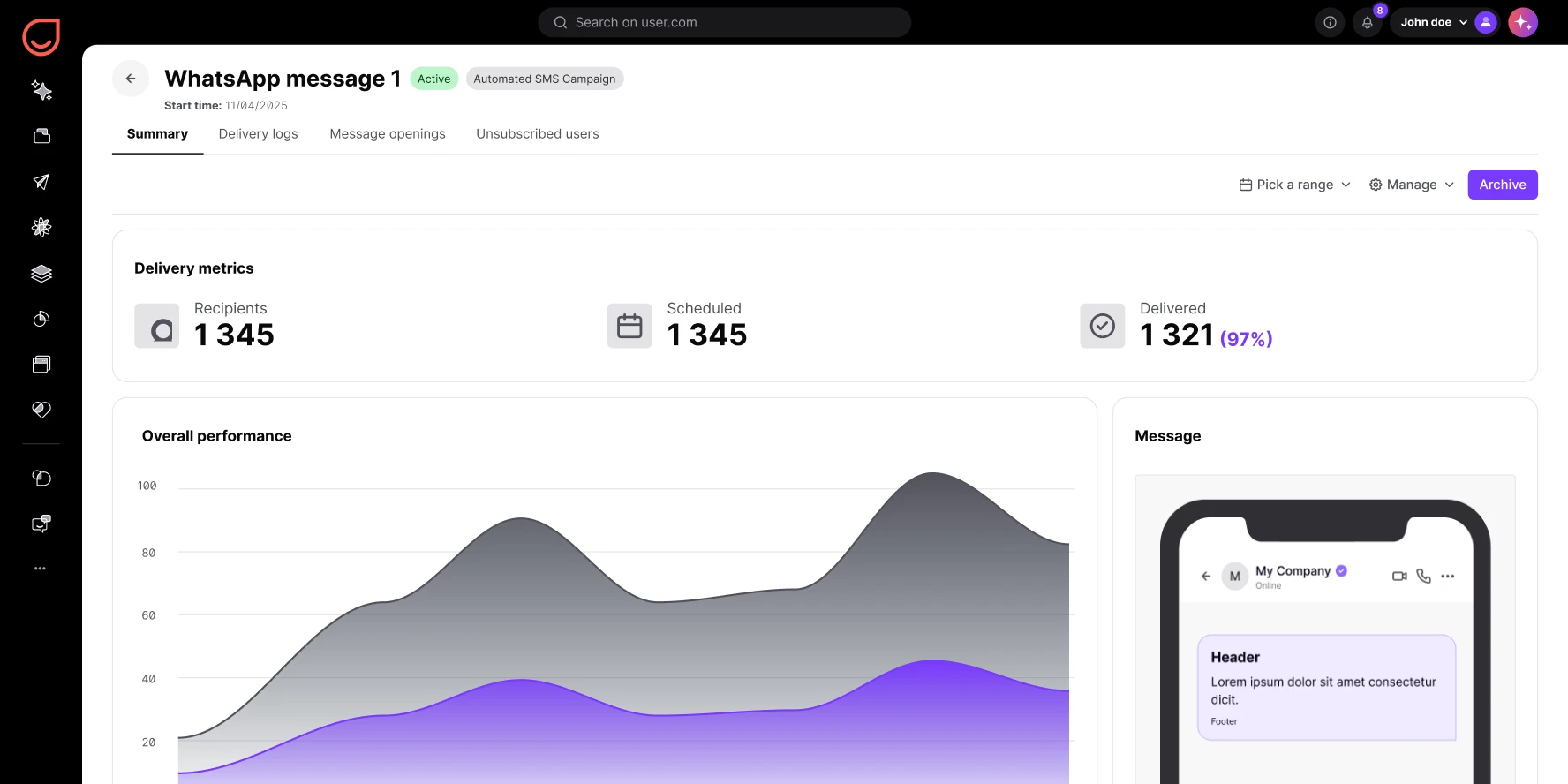The image size is (1568, 784).
Task: Click the Delivered checkmark metric icon
Action: point(1103,326)
